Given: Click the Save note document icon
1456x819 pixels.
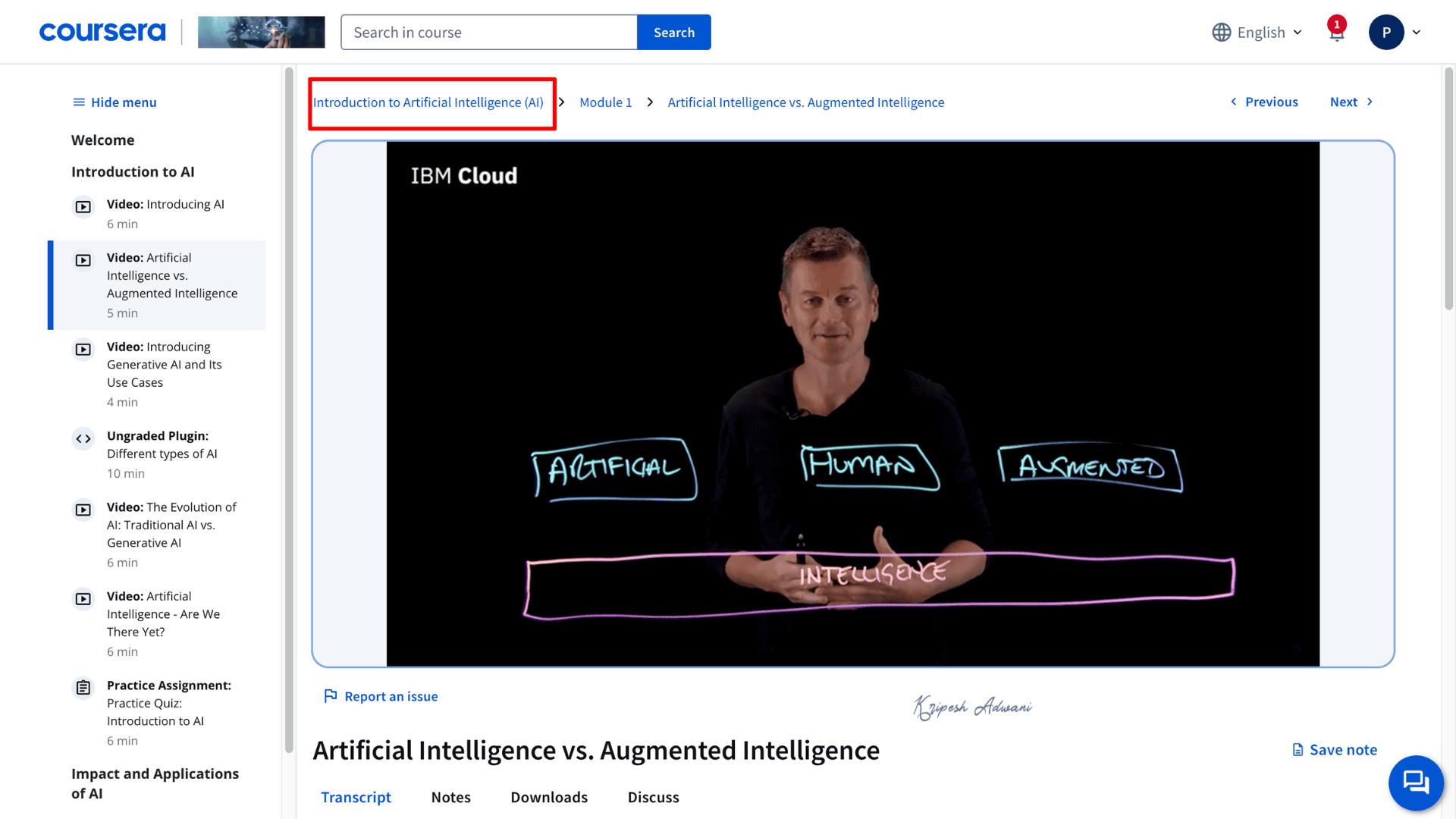Looking at the screenshot, I should pyautogui.click(x=1298, y=750).
